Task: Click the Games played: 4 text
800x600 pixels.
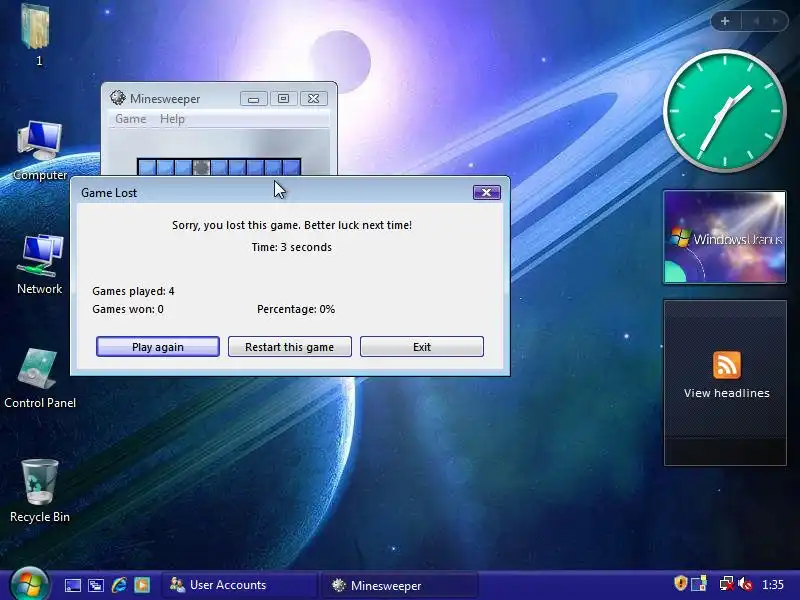Action: pos(133,291)
